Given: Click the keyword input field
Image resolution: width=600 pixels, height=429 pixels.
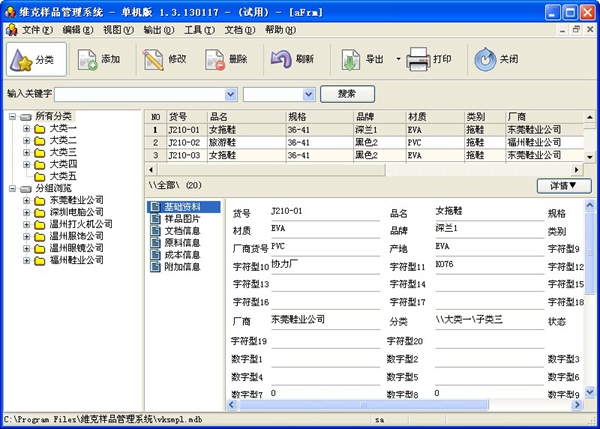Looking at the screenshot, I should click(x=140, y=94).
